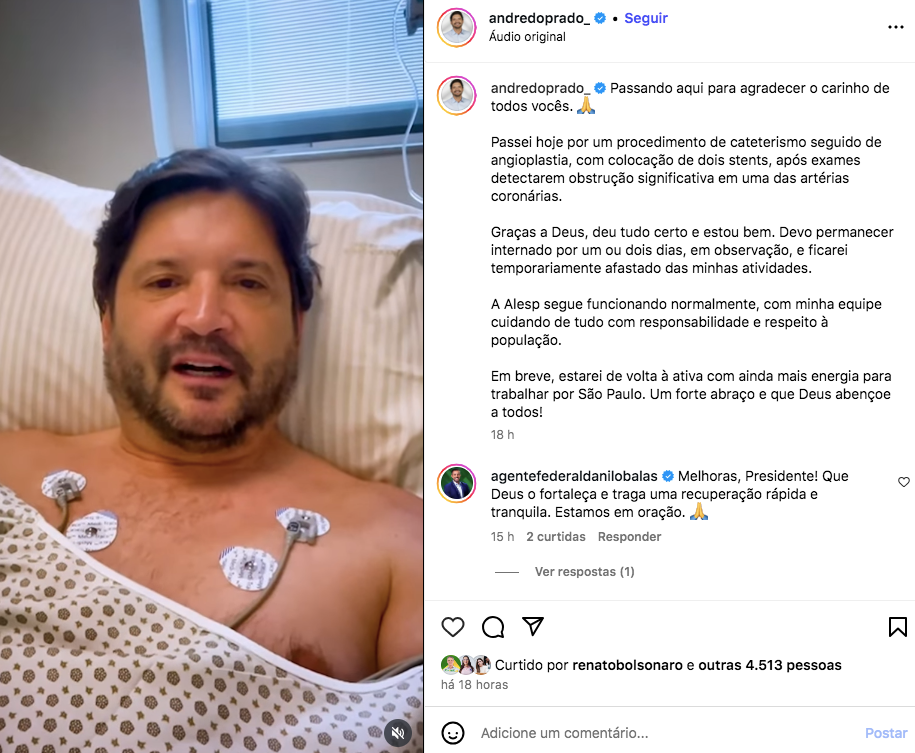Open the emoji picker smiley icon
Screen dimensions: 915x753
pos(453,733)
